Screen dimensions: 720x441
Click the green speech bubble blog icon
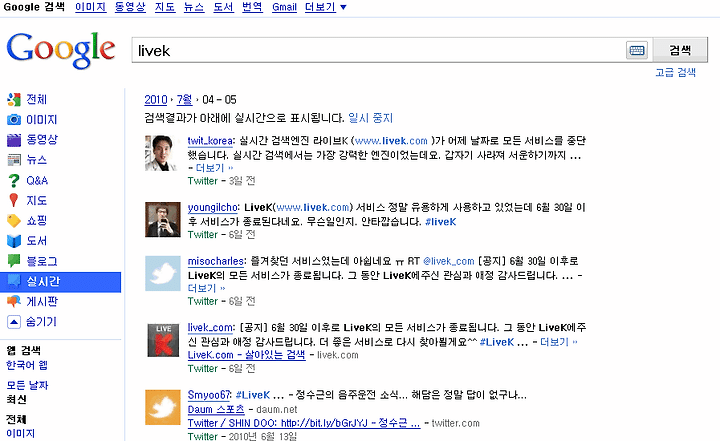(14, 261)
